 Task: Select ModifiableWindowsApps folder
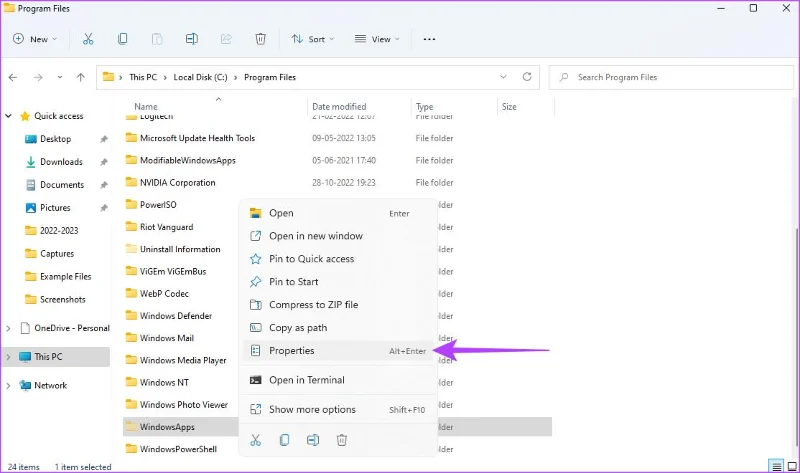[188, 160]
